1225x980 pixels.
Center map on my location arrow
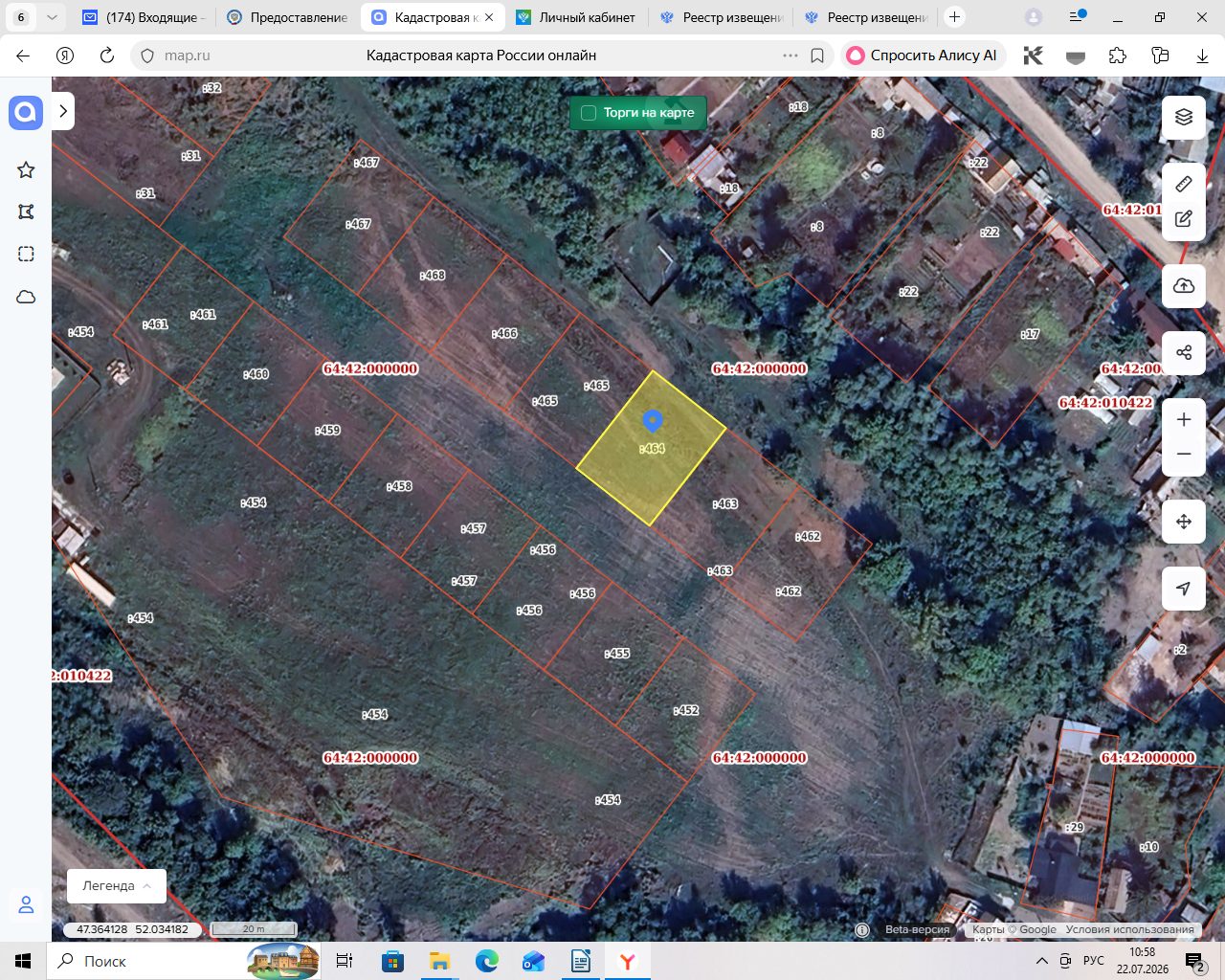(1184, 589)
